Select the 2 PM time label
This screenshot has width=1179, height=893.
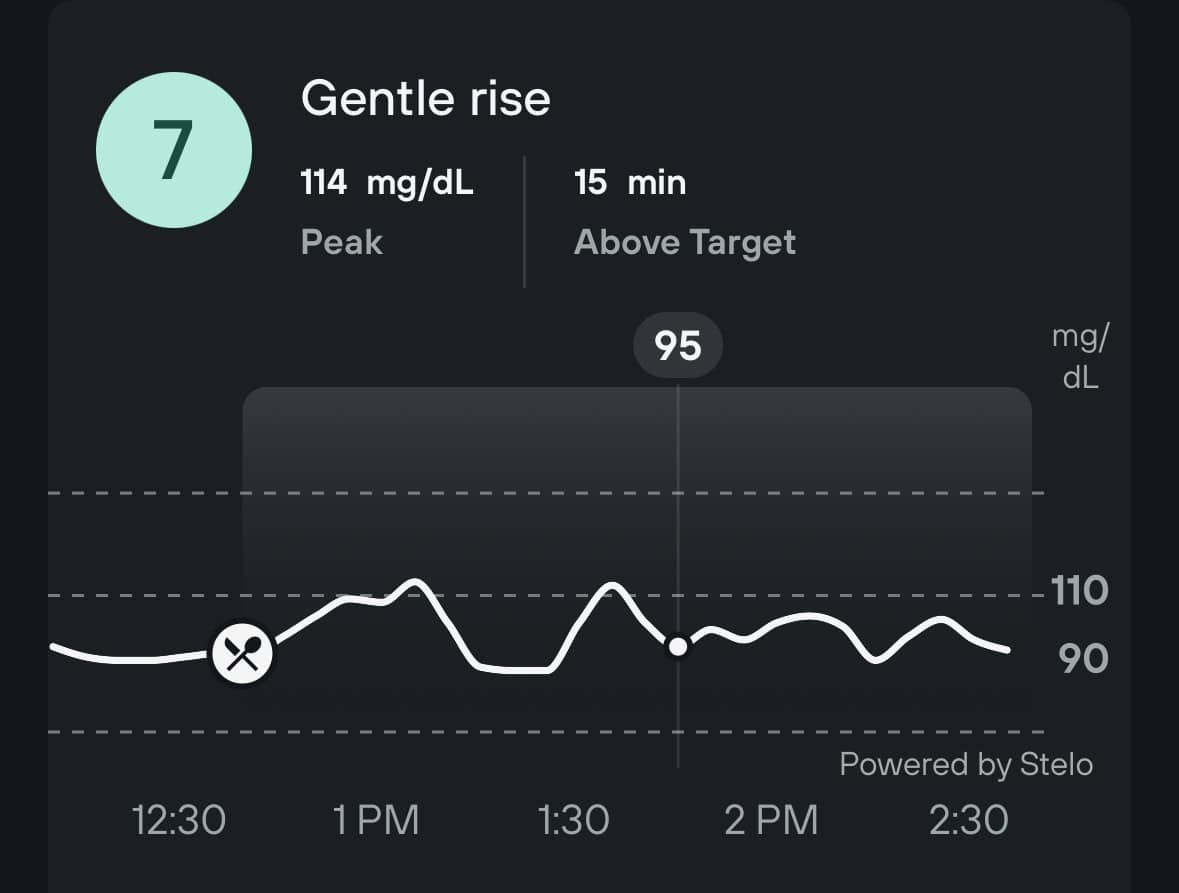[x=770, y=818]
